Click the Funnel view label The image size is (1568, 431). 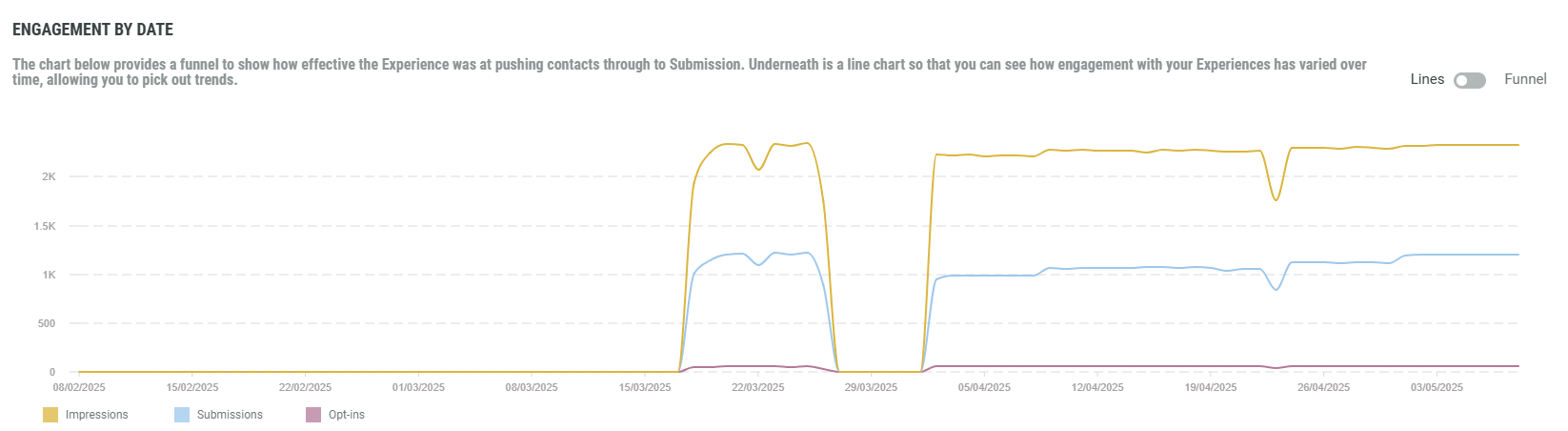click(1525, 79)
